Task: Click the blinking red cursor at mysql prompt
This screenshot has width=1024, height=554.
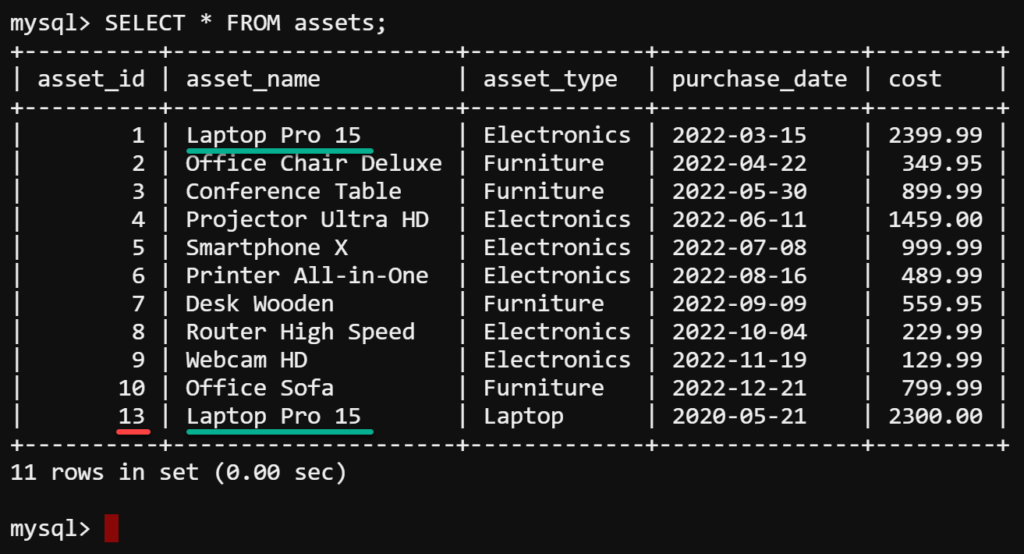Action: 112,528
